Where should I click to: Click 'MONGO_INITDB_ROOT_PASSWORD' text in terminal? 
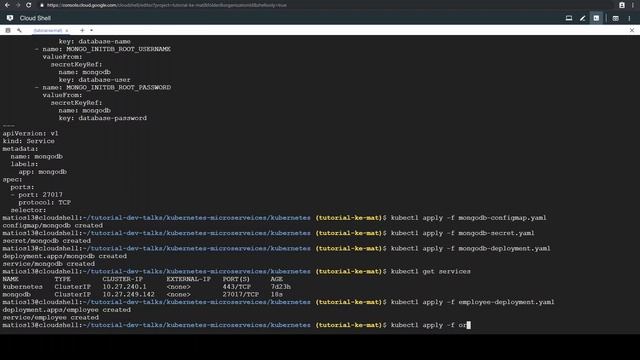pyautogui.click(x=118, y=87)
